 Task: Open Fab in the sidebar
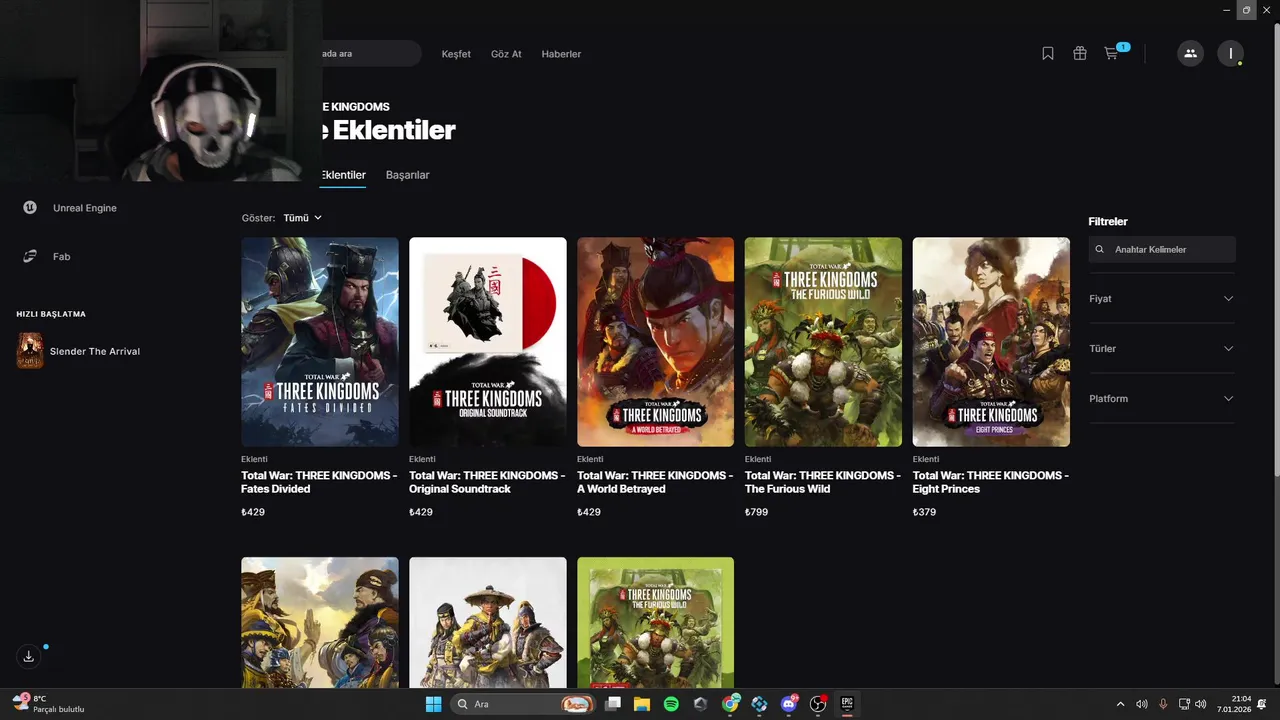[x=48, y=257]
